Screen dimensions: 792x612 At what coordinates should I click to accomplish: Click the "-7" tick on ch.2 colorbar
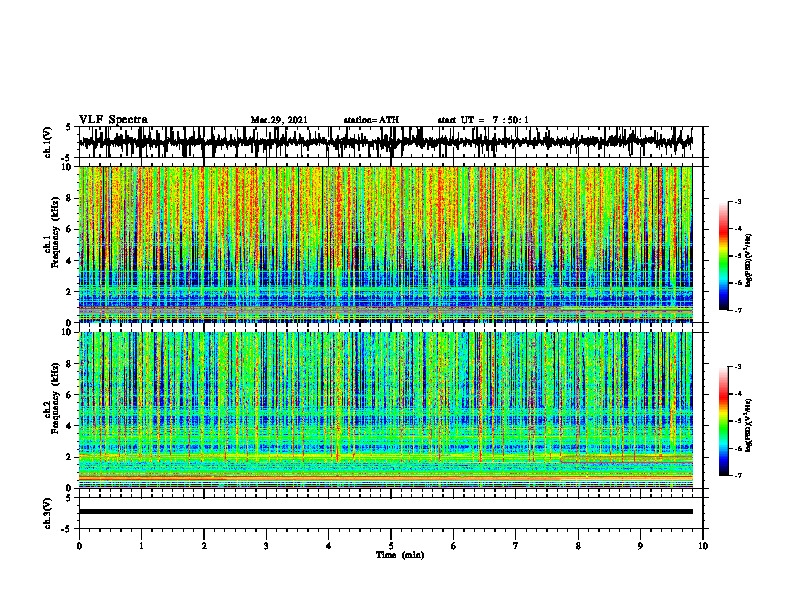pyautogui.click(x=738, y=475)
